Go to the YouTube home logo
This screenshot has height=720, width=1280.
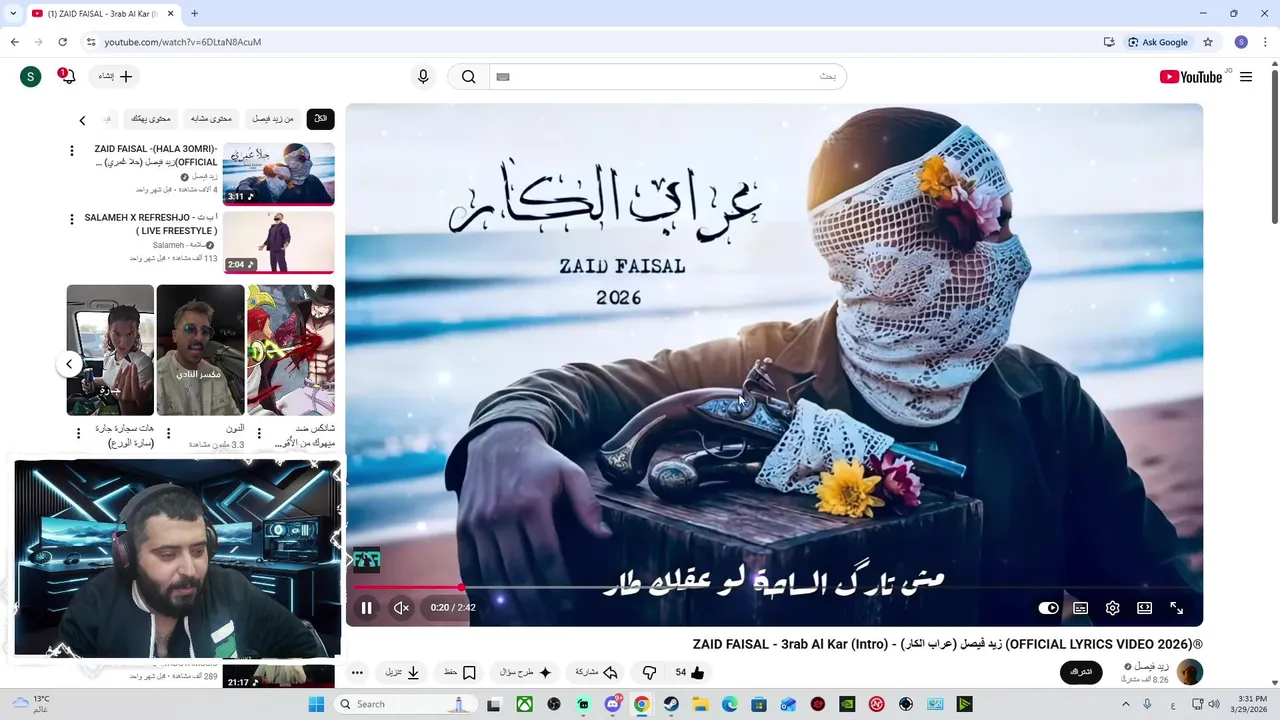click(x=1191, y=77)
